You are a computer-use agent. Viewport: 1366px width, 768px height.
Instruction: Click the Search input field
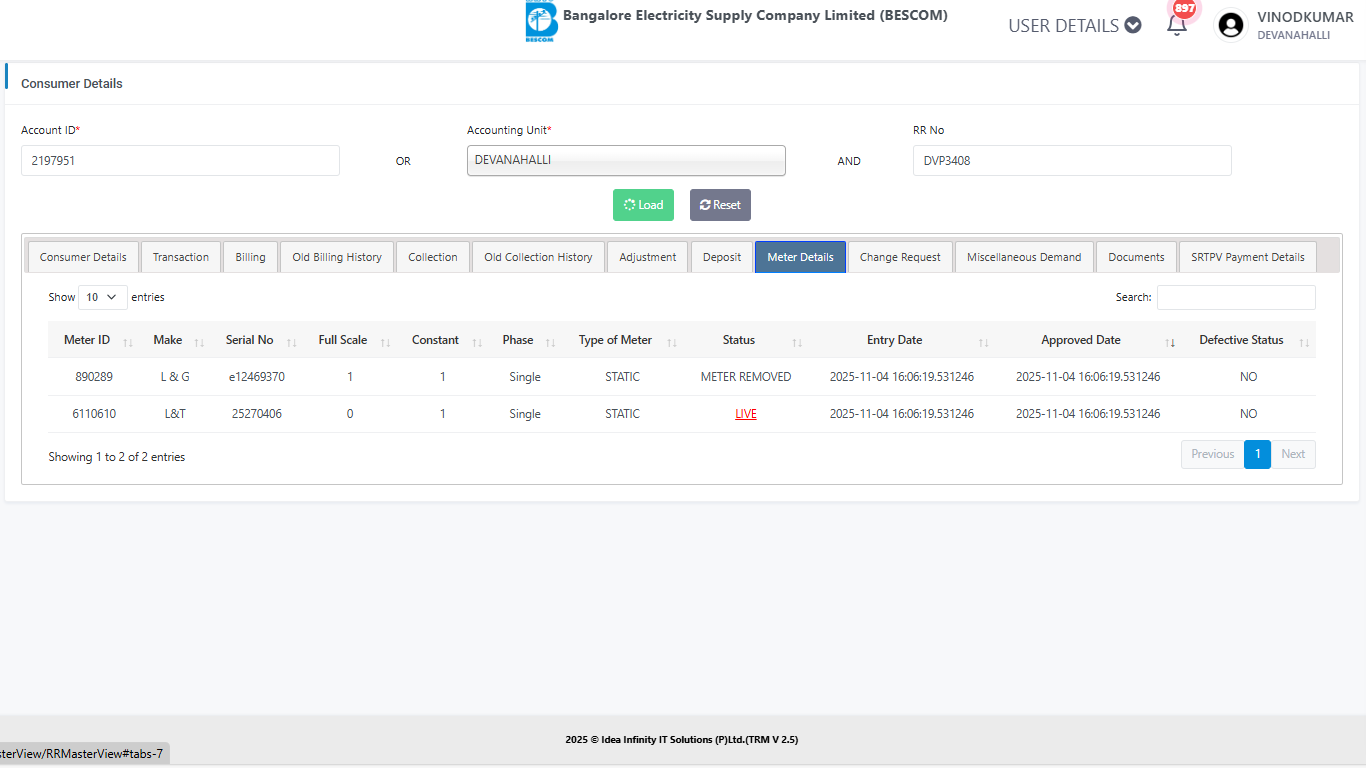tap(1236, 297)
